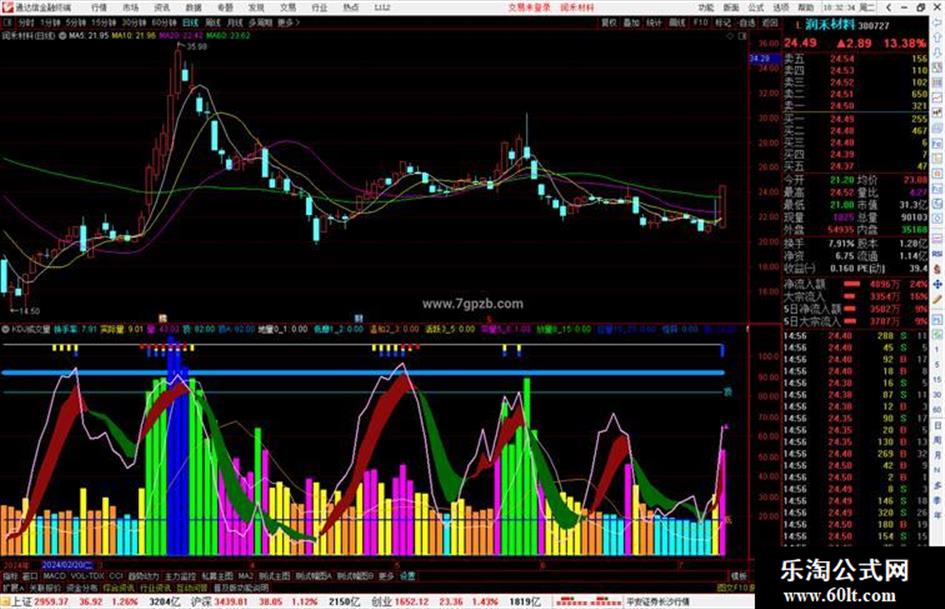Toggle the 复权 price adjustment button
Screen dimensions: 945x609
pos(609,22)
